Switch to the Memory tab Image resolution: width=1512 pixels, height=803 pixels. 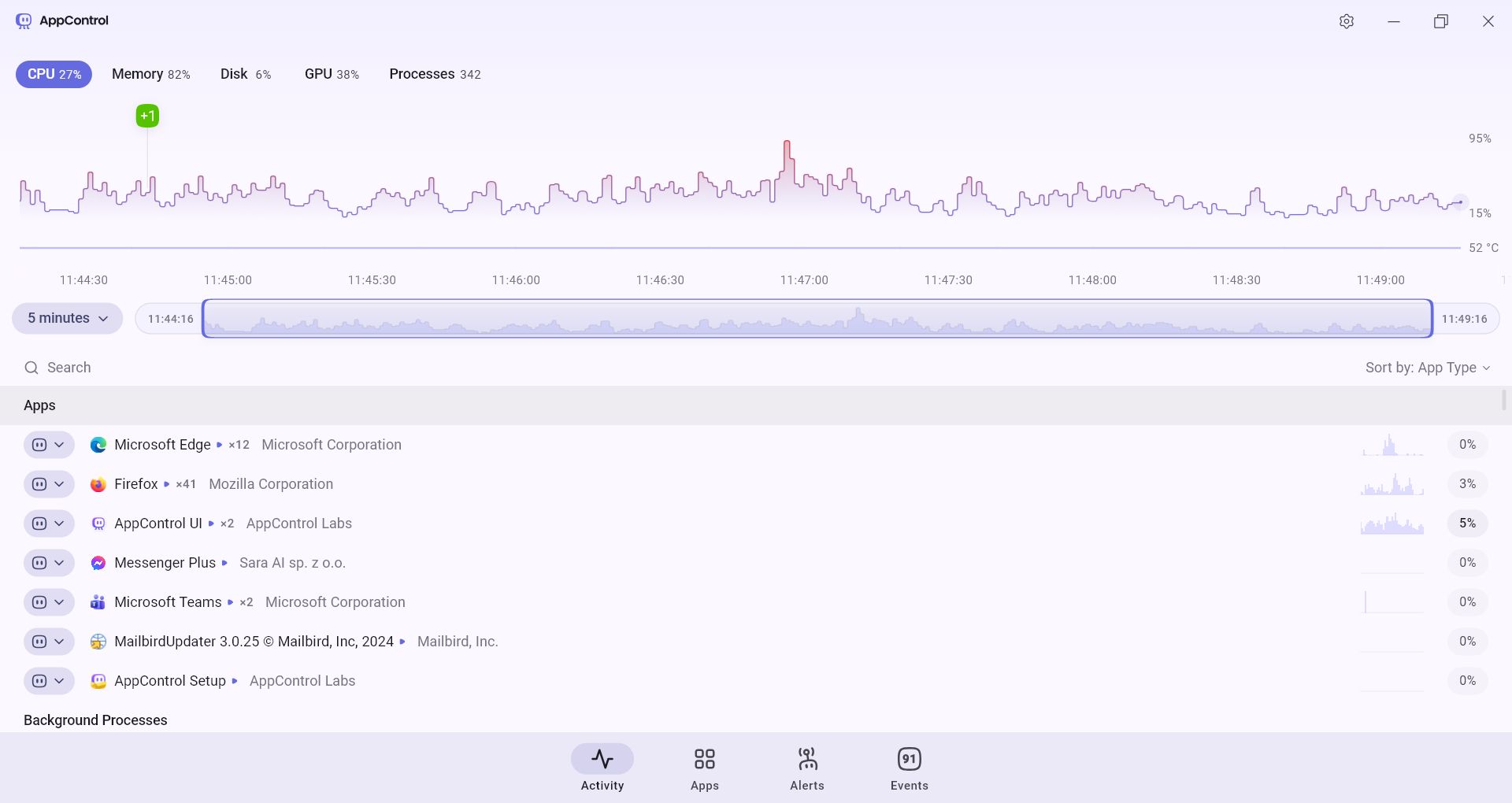pos(150,73)
